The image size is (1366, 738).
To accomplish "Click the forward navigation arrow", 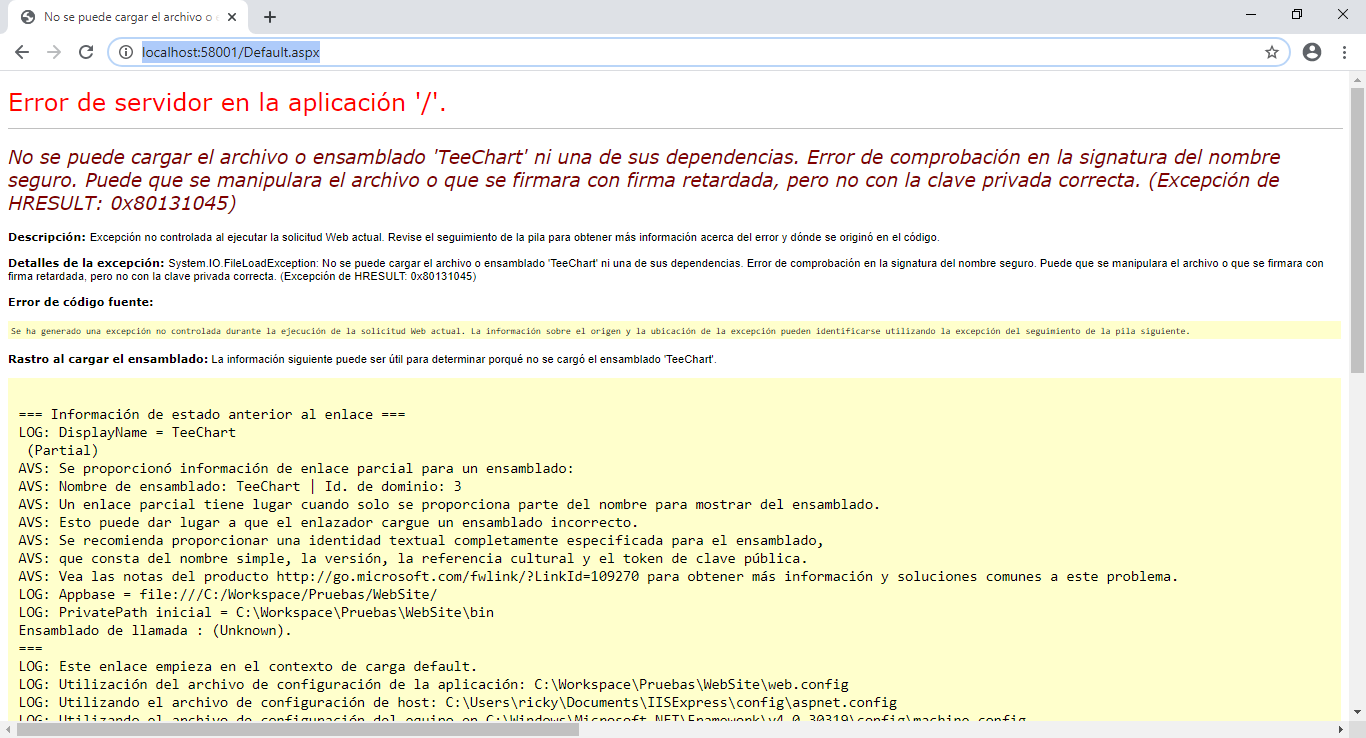I will pos(54,52).
